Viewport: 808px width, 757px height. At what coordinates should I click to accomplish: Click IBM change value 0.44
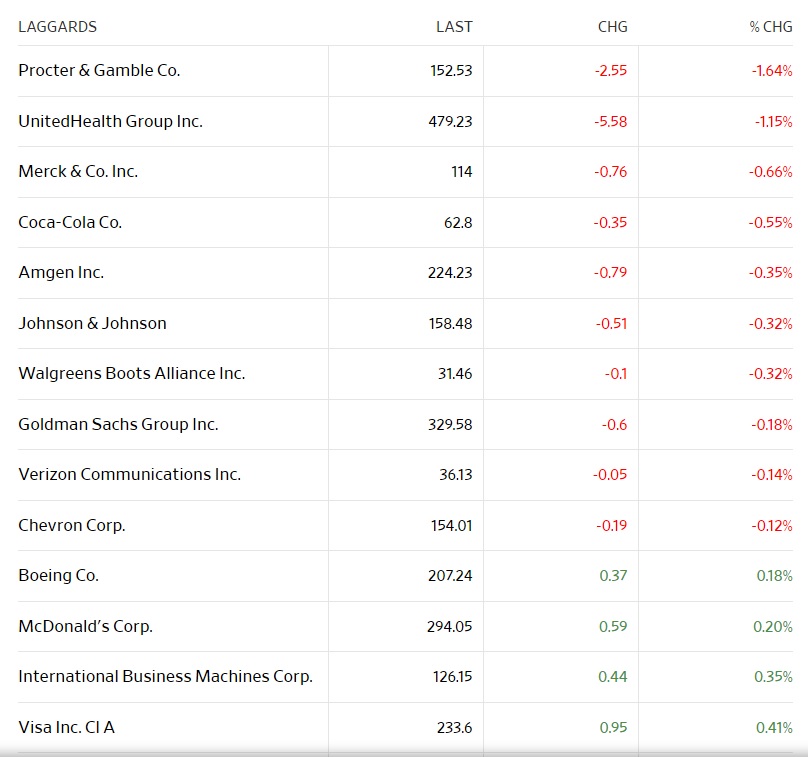pyautogui.click(x=613, y=677)
